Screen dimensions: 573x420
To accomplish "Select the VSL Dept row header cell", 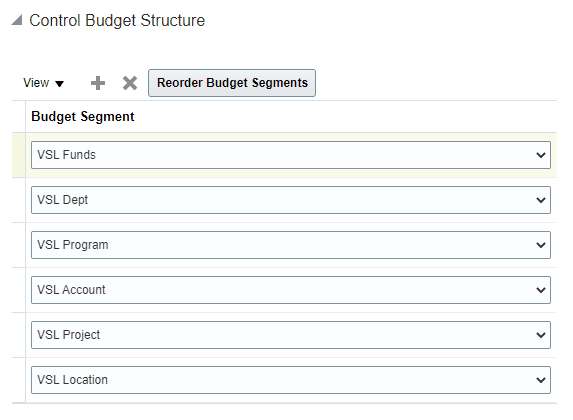I will (19, 200).
